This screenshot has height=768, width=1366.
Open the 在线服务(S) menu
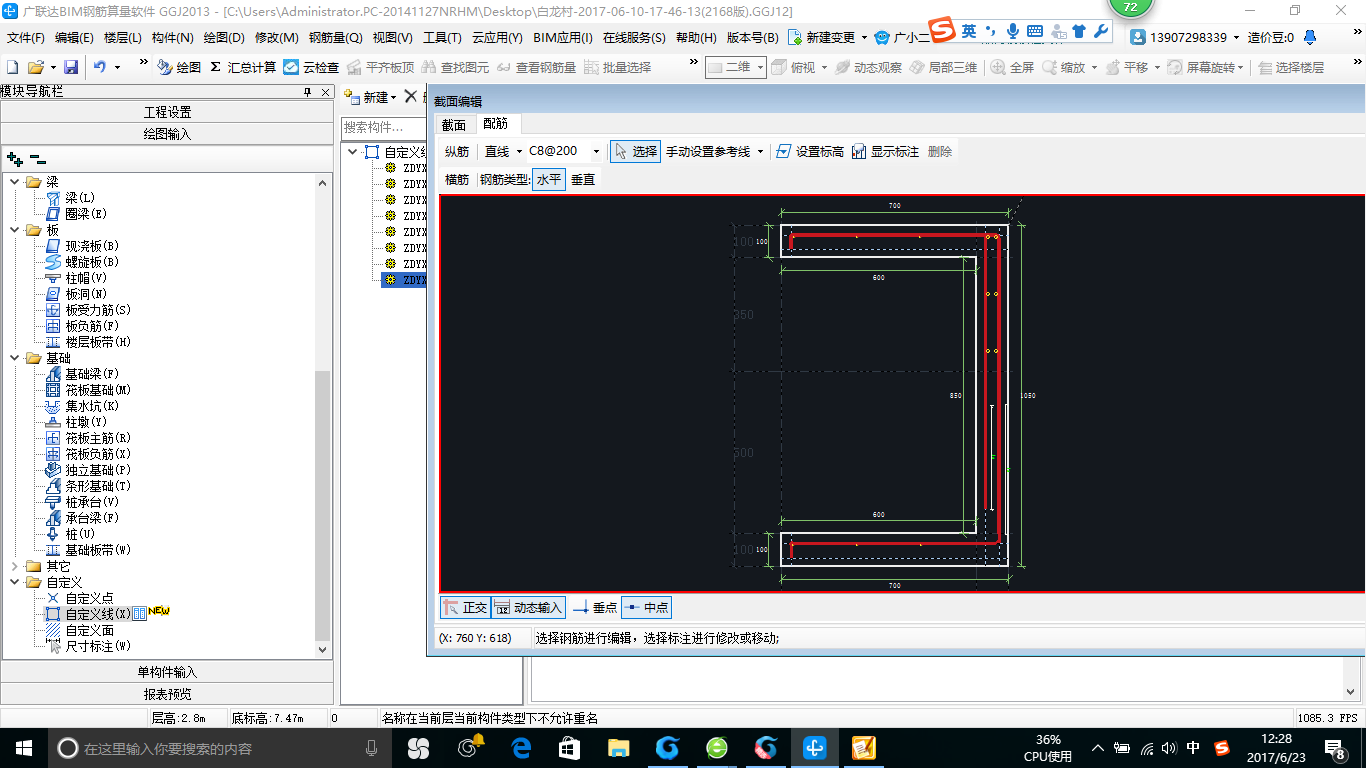pos(634,38)
